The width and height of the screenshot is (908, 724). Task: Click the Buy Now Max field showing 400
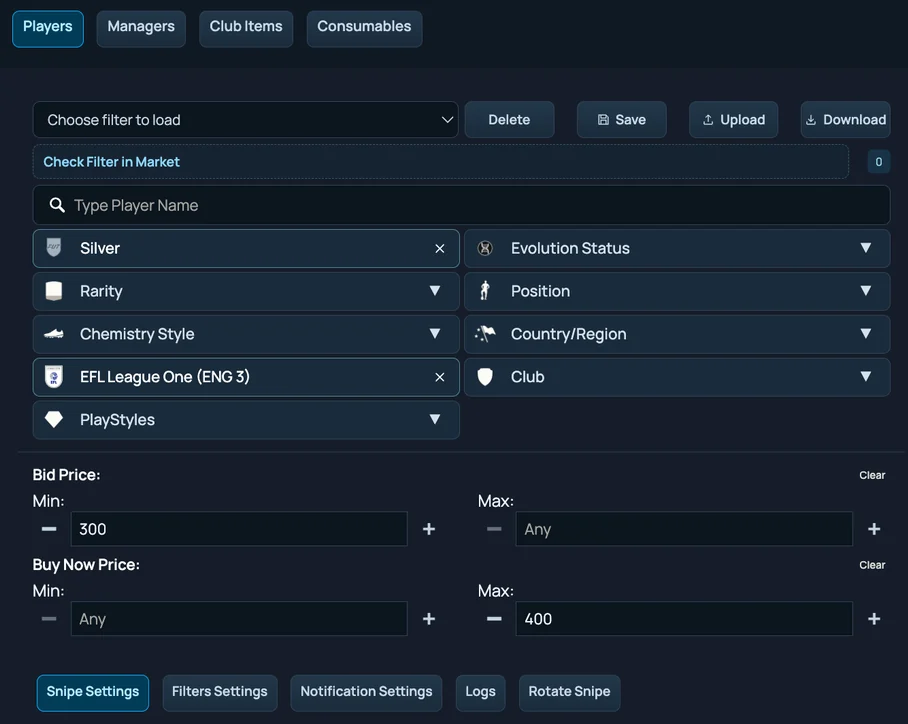[684, 619]
